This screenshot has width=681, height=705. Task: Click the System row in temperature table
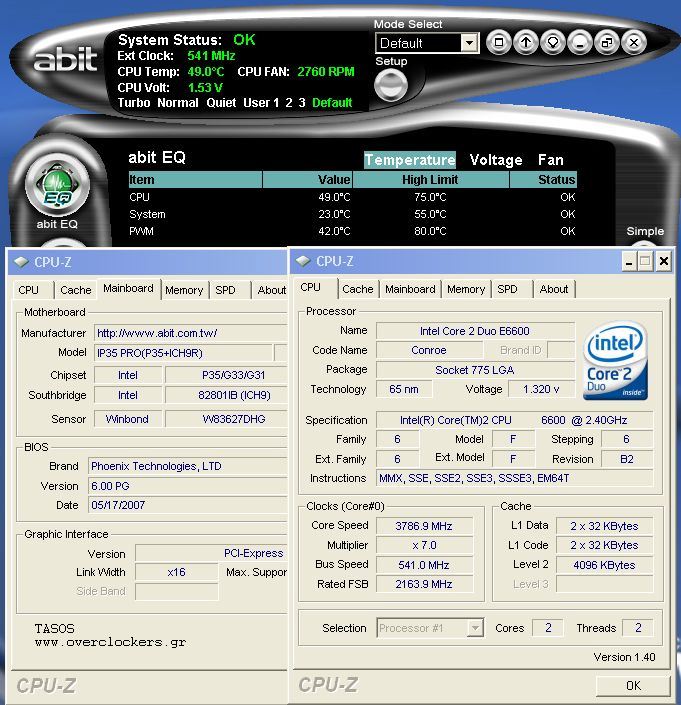tap(352, 214)
